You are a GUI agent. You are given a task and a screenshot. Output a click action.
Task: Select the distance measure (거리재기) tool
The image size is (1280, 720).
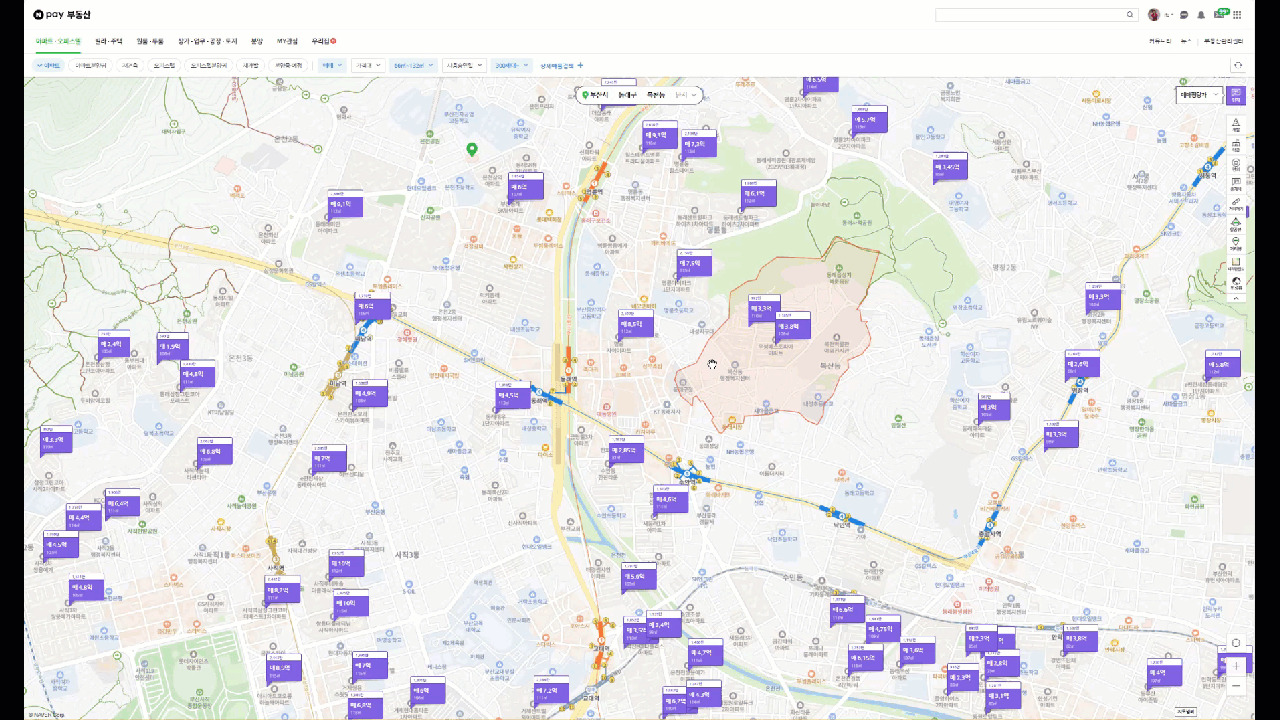coord(1236,204)
